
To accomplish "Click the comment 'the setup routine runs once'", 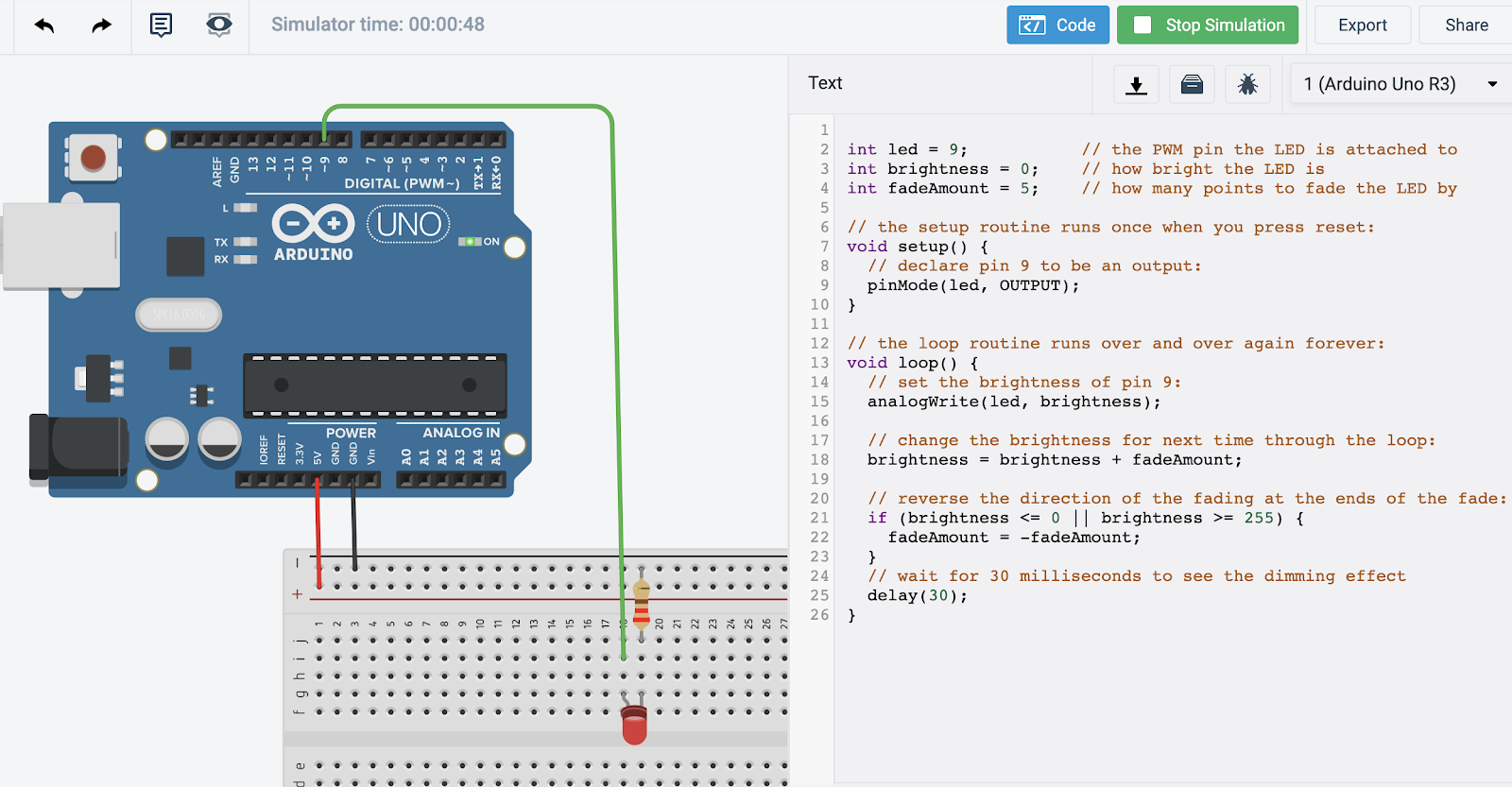I will pyautogui.click(x=1111, y=227).
